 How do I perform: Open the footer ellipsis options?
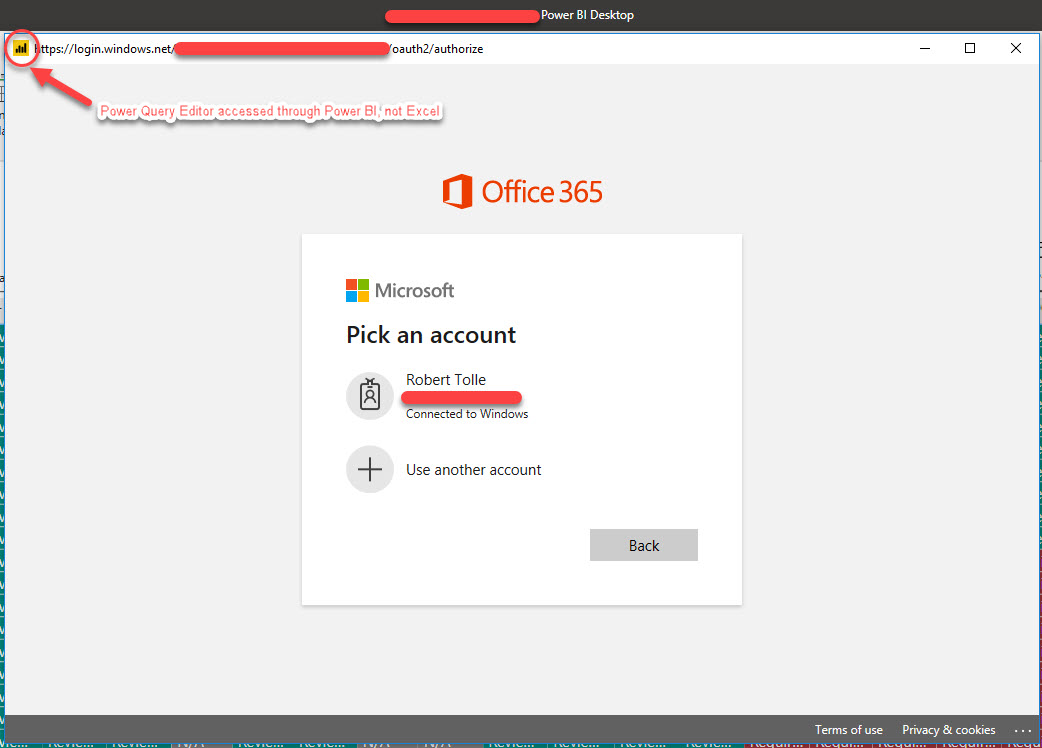1022,730
